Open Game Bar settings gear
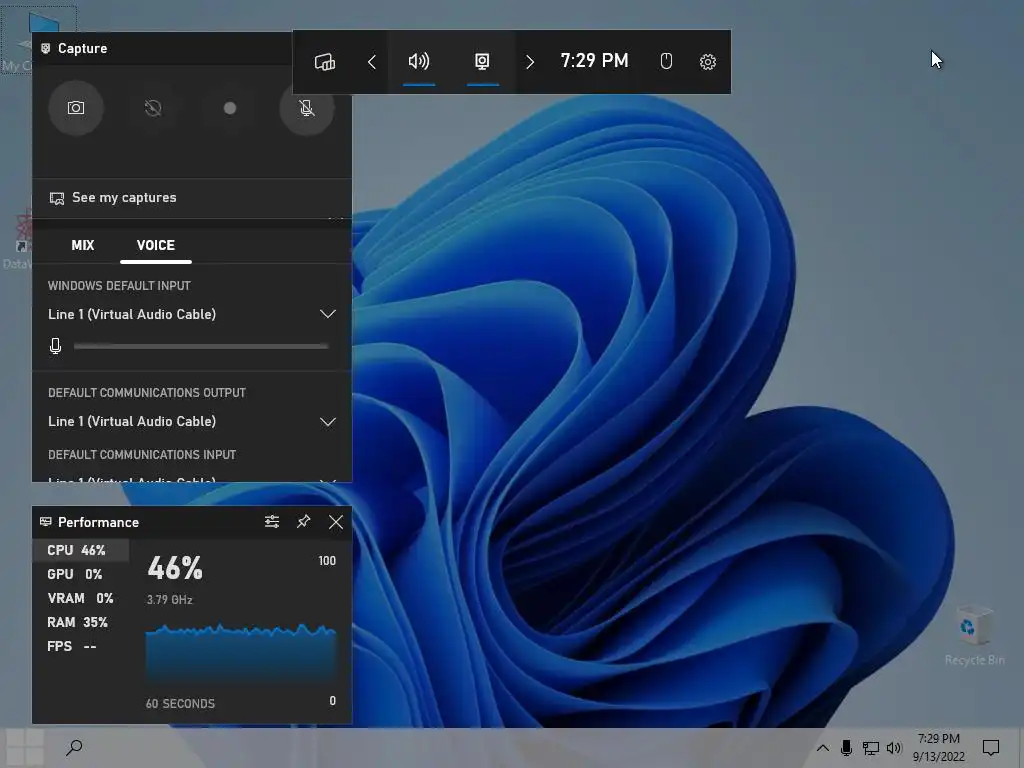Viewport: 1024px width, 768px height. tap(708, 62)
